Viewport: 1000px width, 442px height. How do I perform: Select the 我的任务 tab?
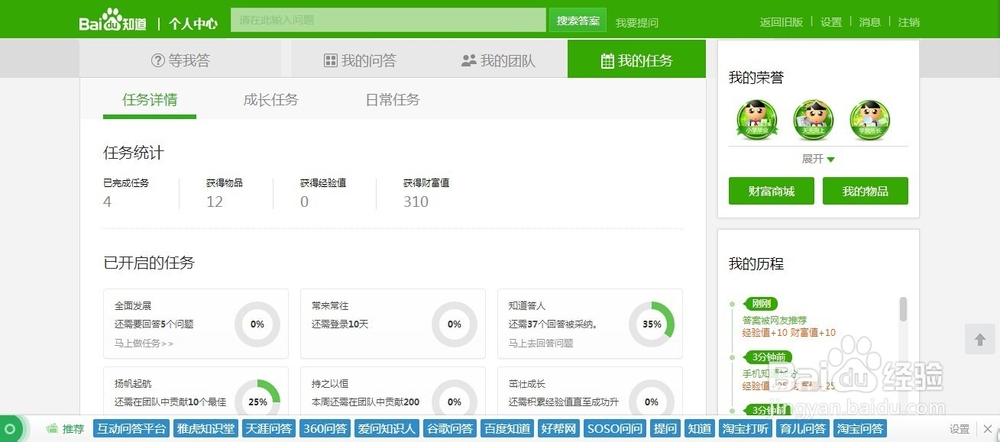click(x=636, y=59)
